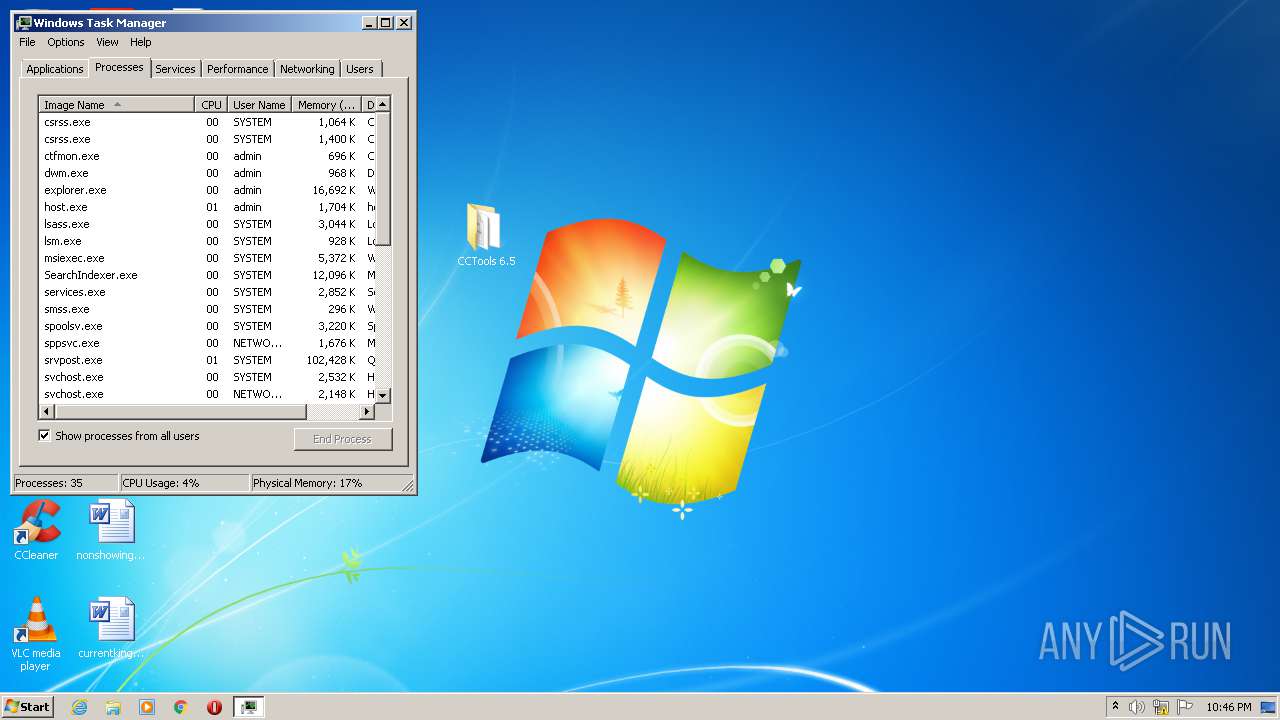Screen dimensions: 1280x720
Task: Open Windows Media Player taskbar icon
Action: coord(147,707)
